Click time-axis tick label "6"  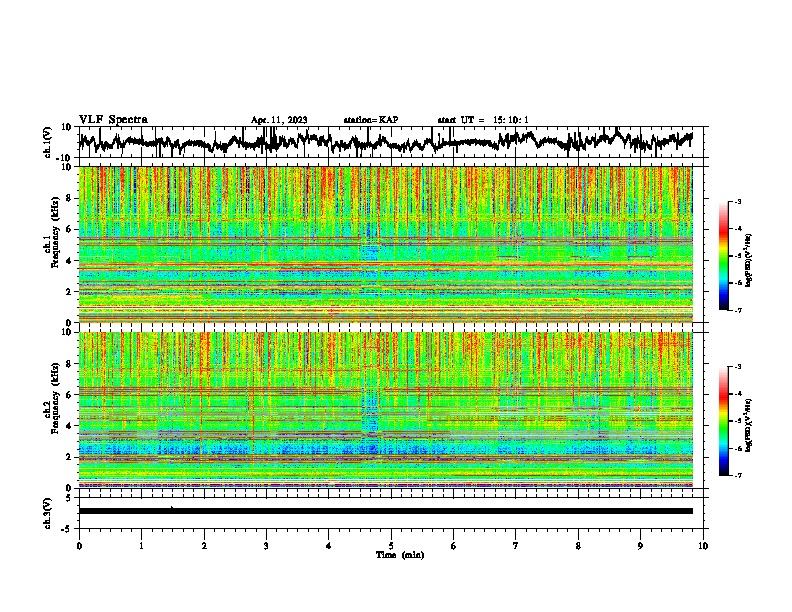[454, 546]
